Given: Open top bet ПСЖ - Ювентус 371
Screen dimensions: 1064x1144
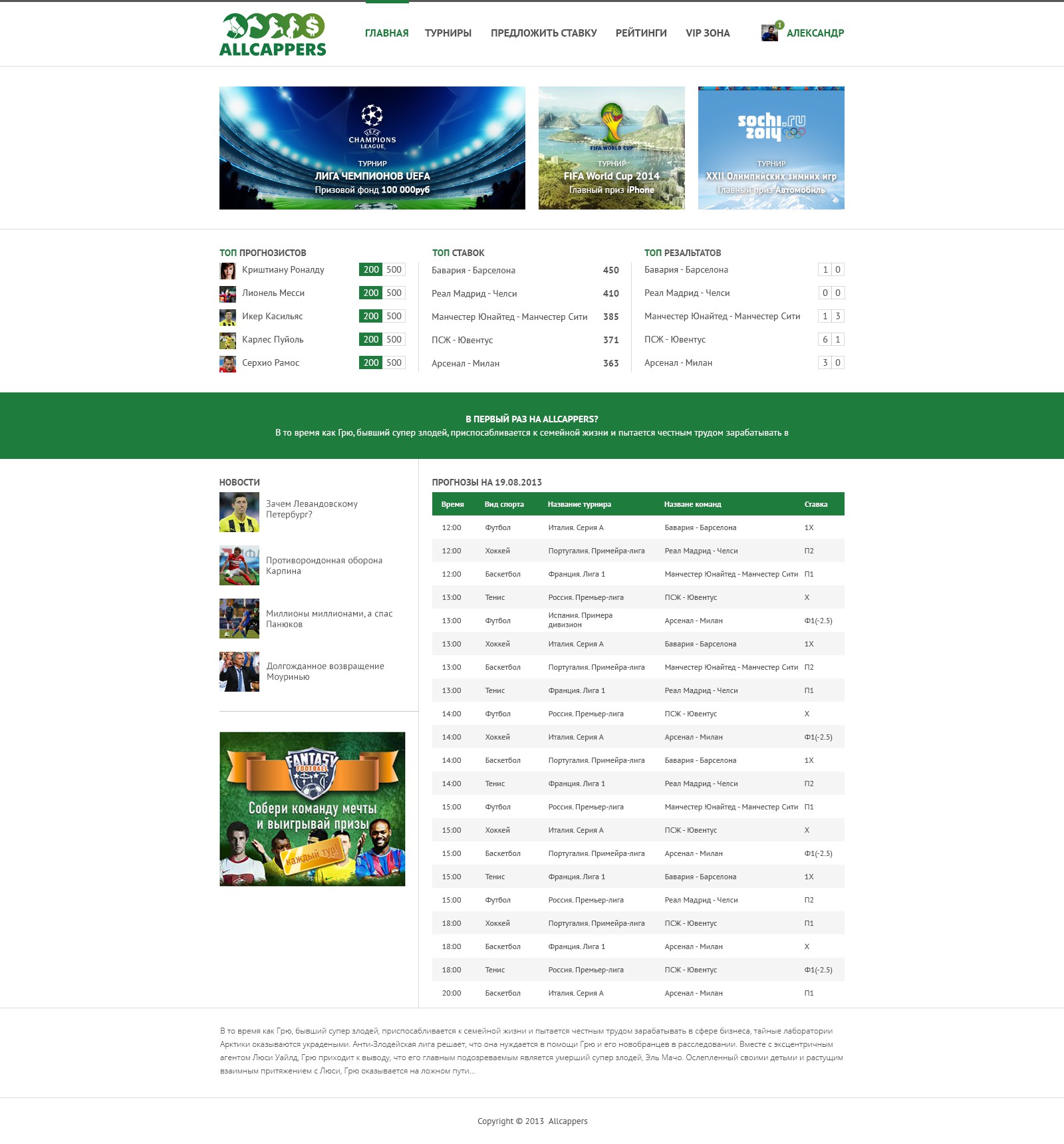Looking at the screenshot, I should pyautogui.click(x=525, y=340).
